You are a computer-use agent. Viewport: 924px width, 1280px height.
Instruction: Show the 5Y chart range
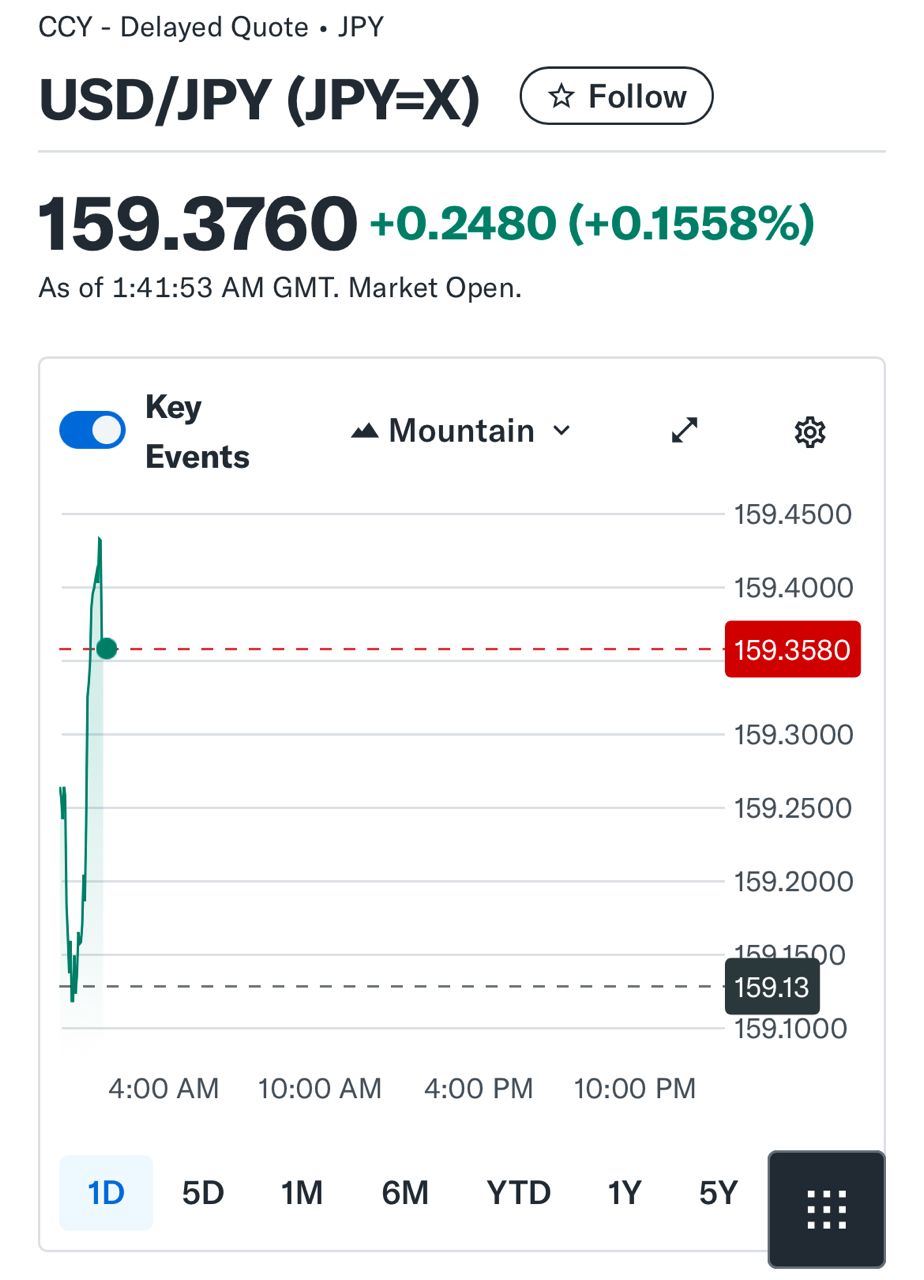(718, 1193)
